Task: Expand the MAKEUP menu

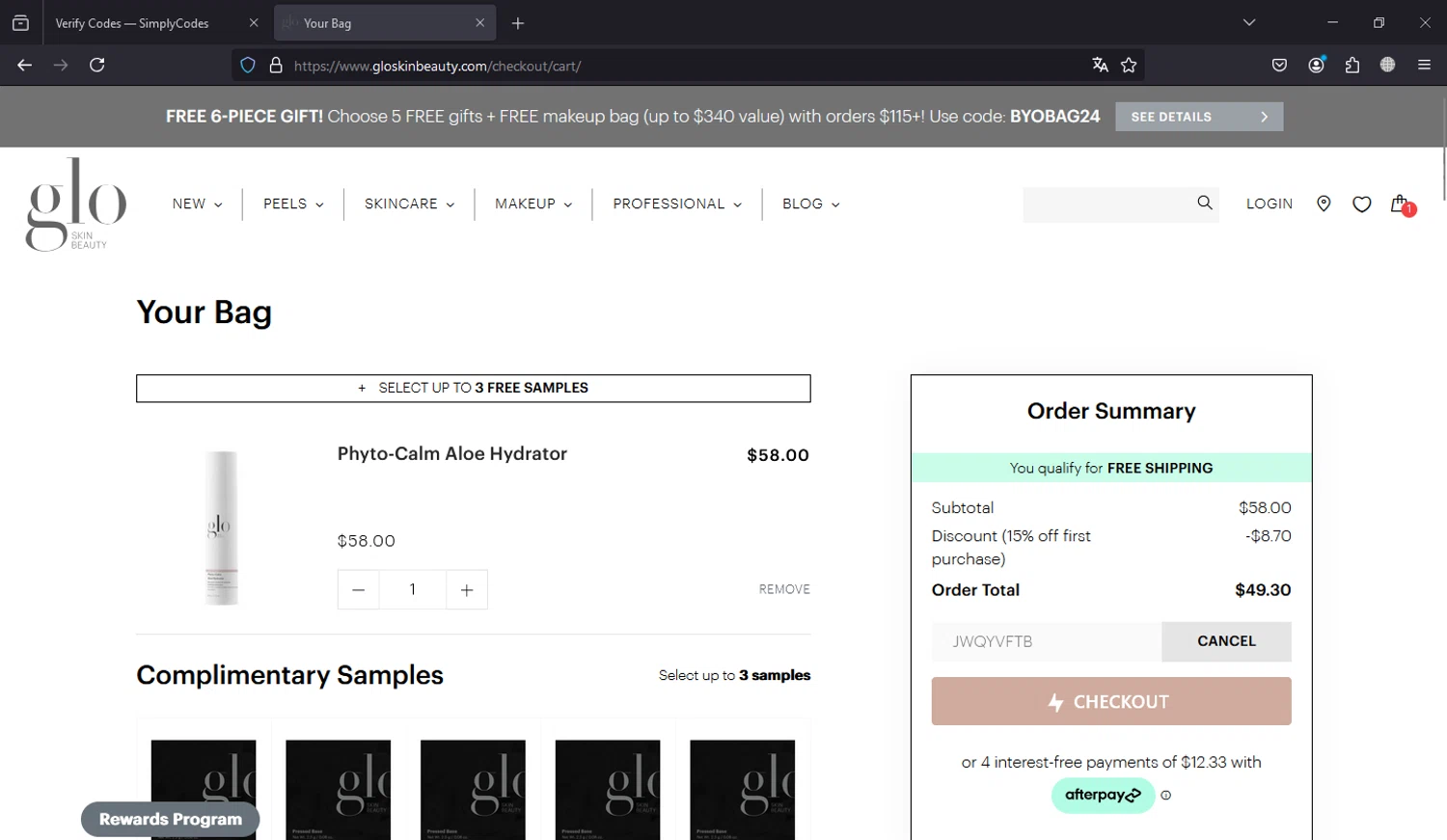Action: (533, 204)
